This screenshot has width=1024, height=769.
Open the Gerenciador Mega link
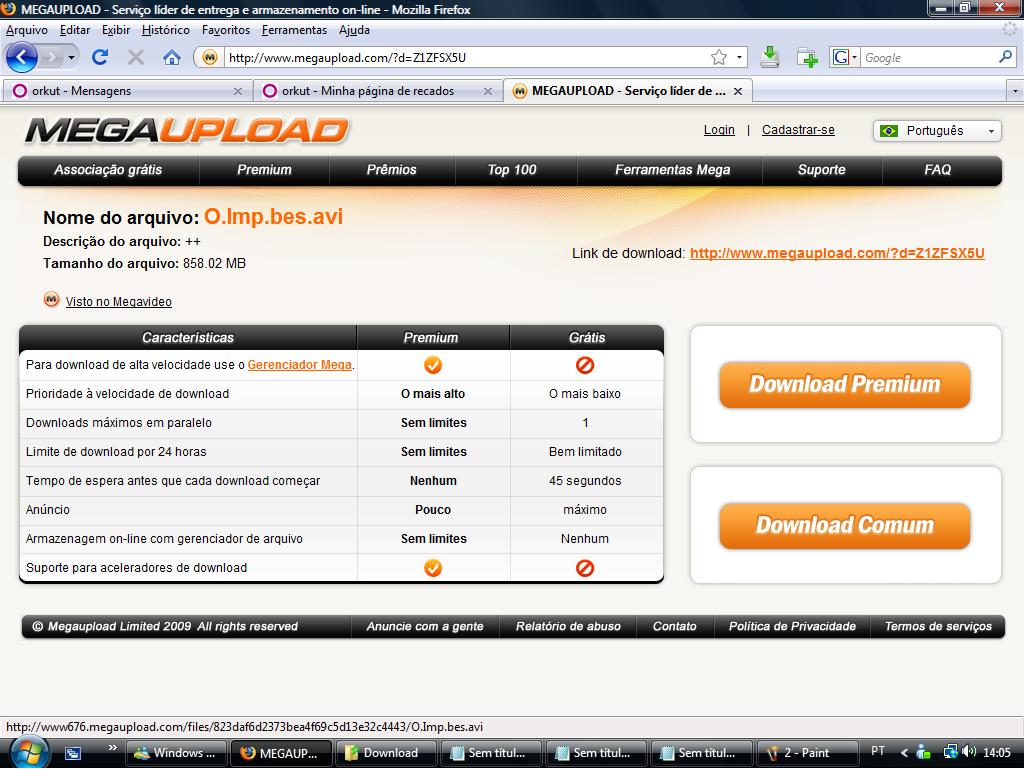(299, 365)
